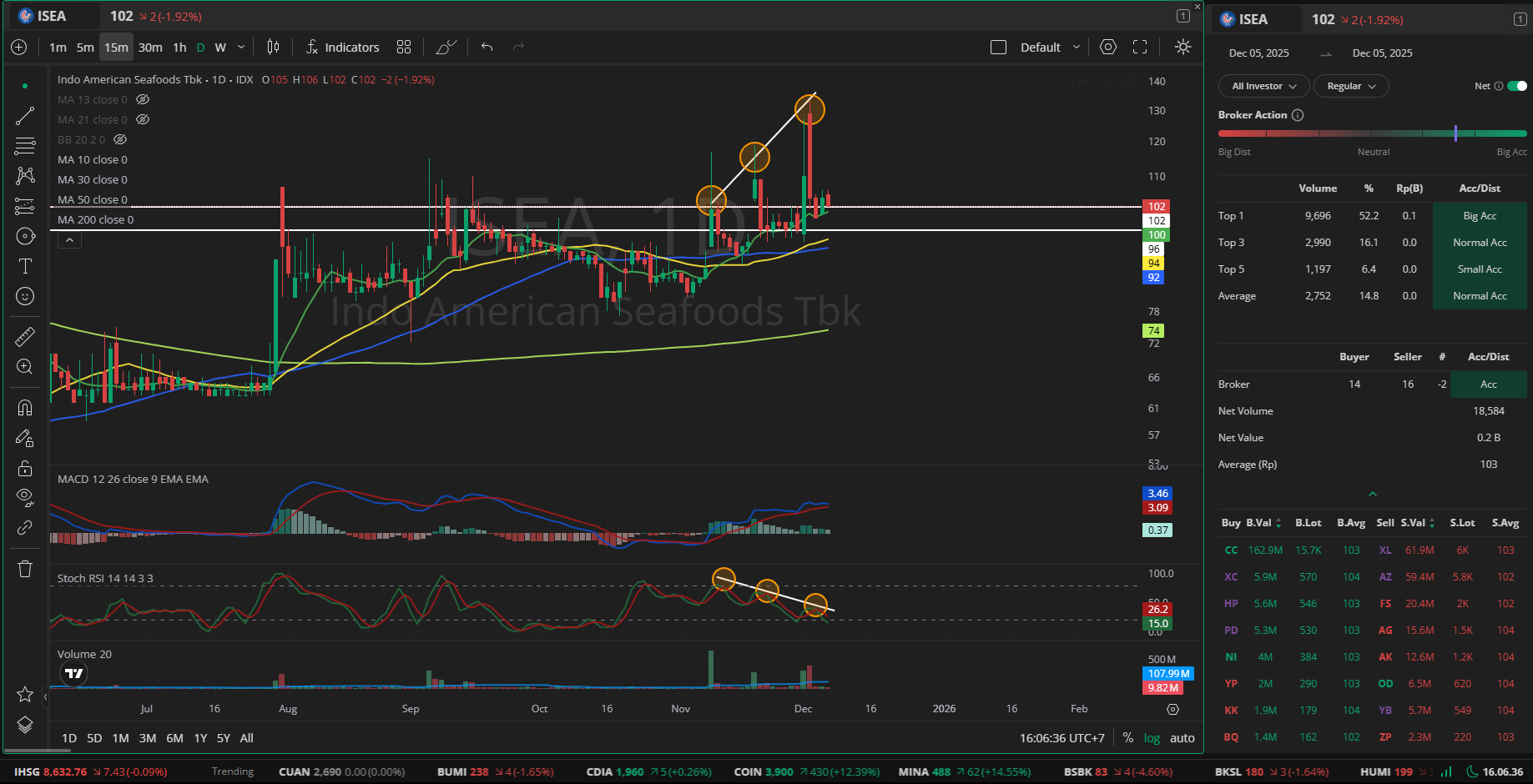The height and width of the screenshot is (784, 1533).
Task: Enter fullscreen chart mode
Action: 1140,48
